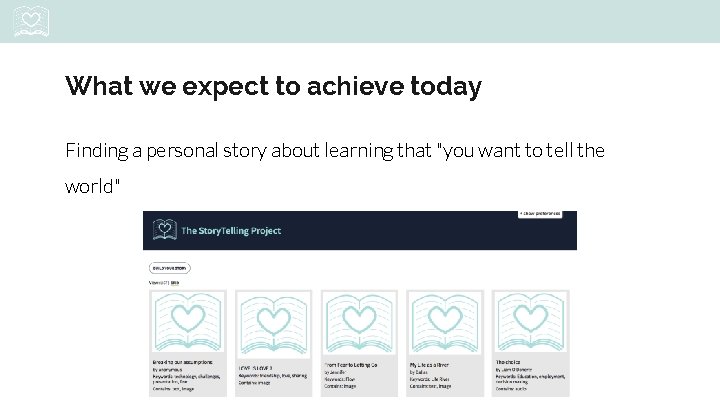Expand the show preferences button
This screenshot has height=405, width=720.
tap(540, 214)
